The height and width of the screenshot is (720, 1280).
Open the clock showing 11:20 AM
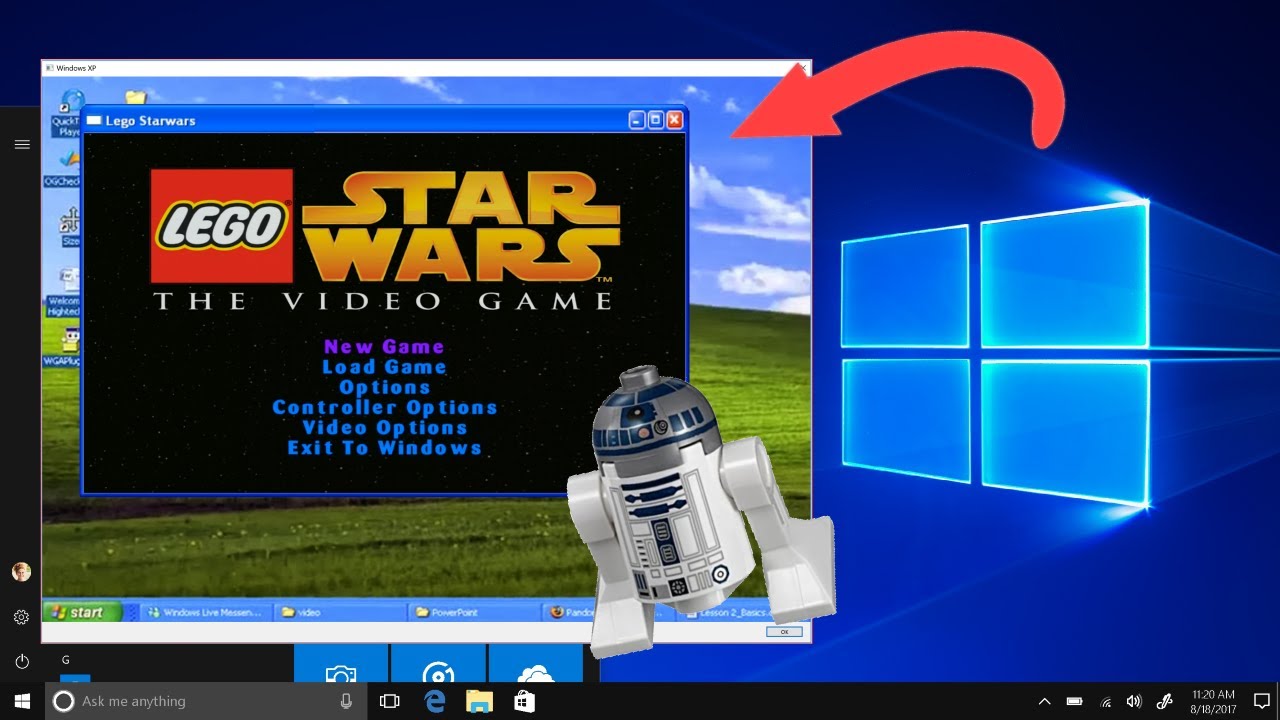pos(1214,701)
